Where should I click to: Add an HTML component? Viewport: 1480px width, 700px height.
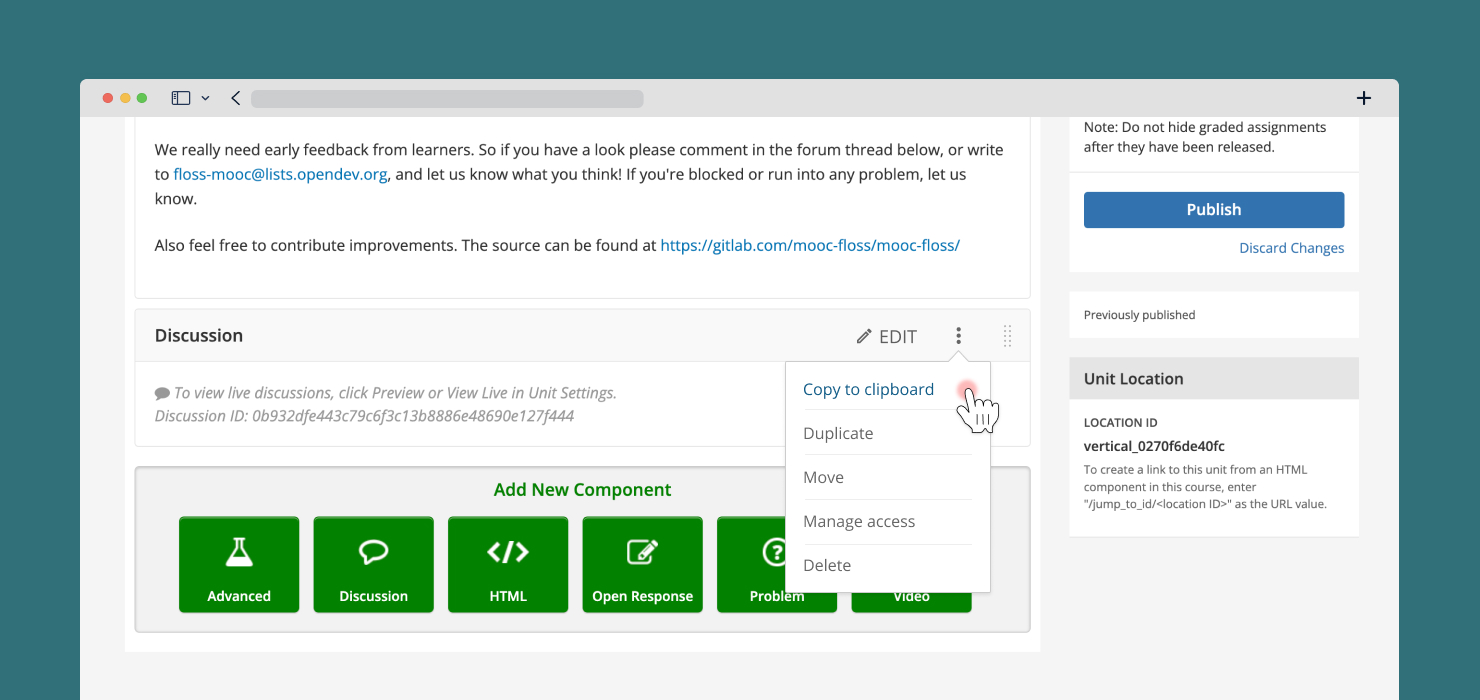[x=508, y=565]
